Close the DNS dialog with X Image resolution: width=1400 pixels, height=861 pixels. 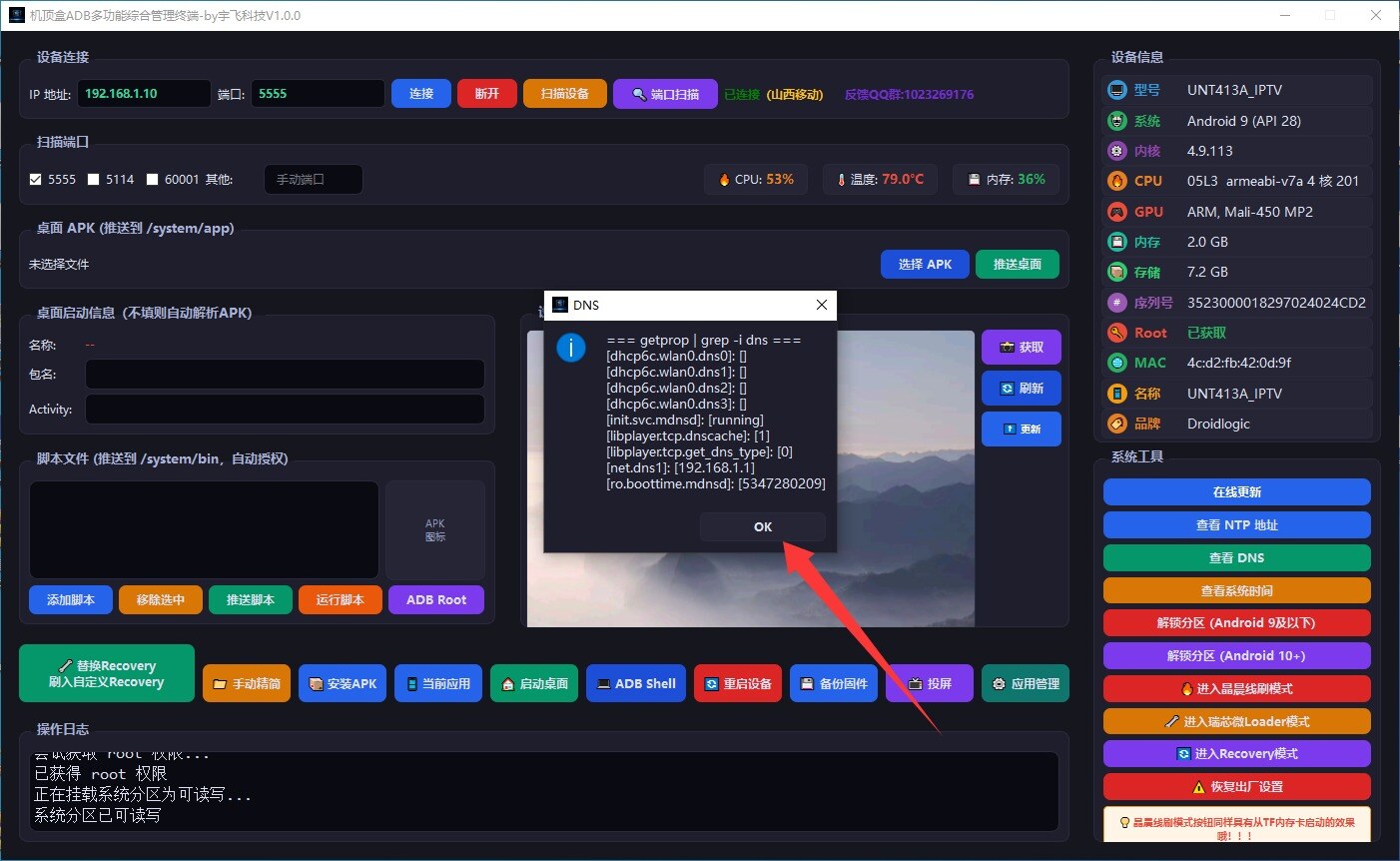pos(822,305)
